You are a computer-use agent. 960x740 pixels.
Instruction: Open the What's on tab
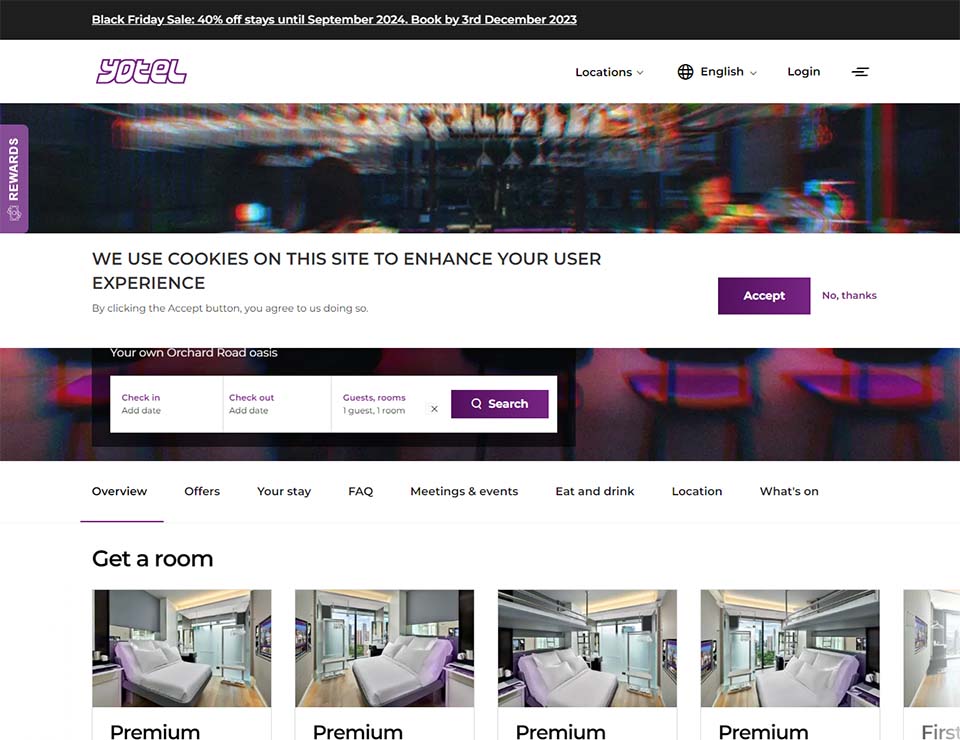pyautogui.click(x=789, y=491)
